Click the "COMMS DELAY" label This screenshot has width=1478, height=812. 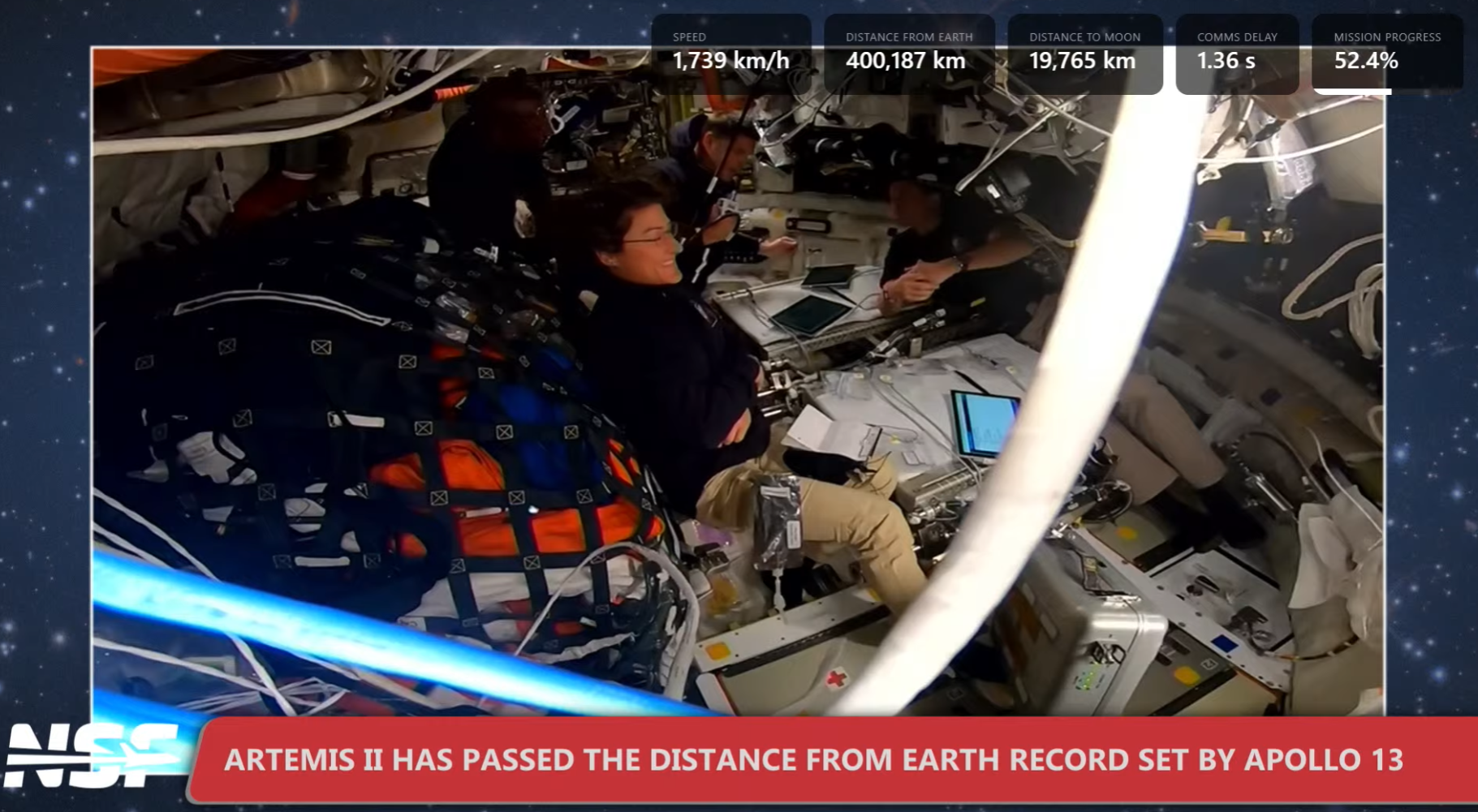tap(1237, 37)
